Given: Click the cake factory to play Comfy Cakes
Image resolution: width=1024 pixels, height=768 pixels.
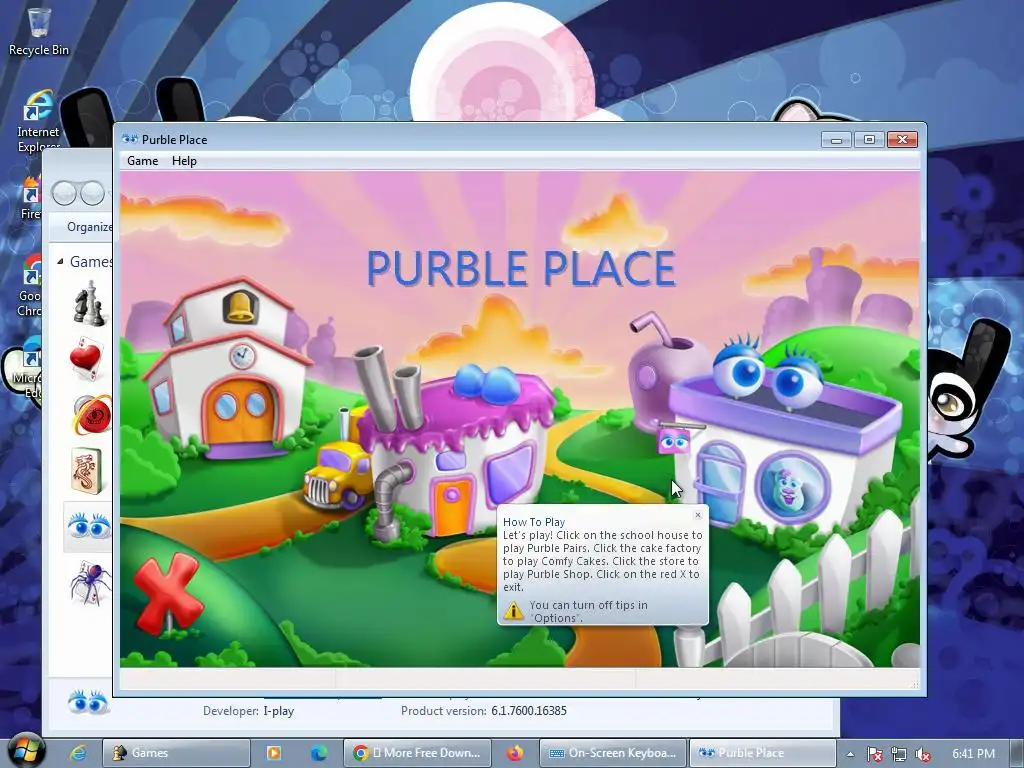Looking at the screenshot, I should (x=457, y=451).
